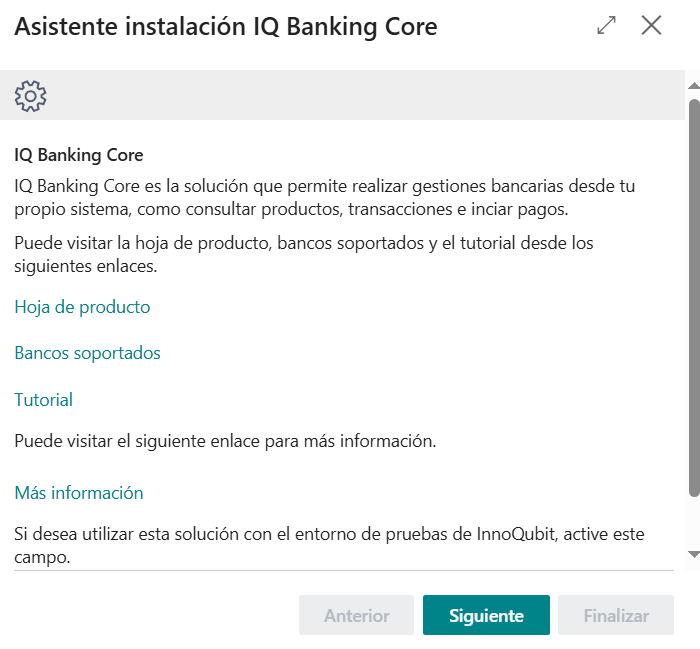Click the settings gear icon

point(31,96)
